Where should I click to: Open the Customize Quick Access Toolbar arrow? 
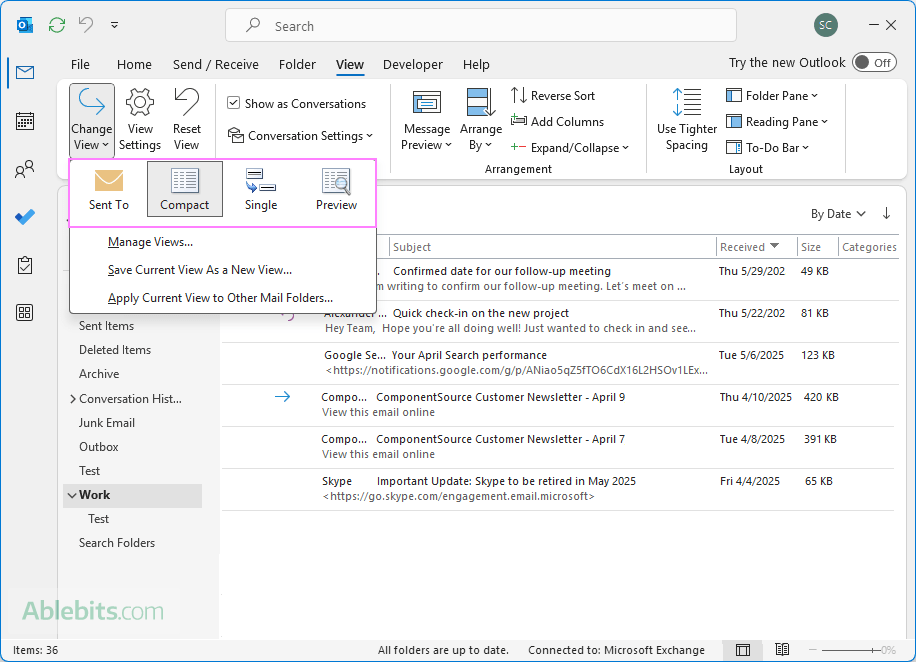pos(114,25)
